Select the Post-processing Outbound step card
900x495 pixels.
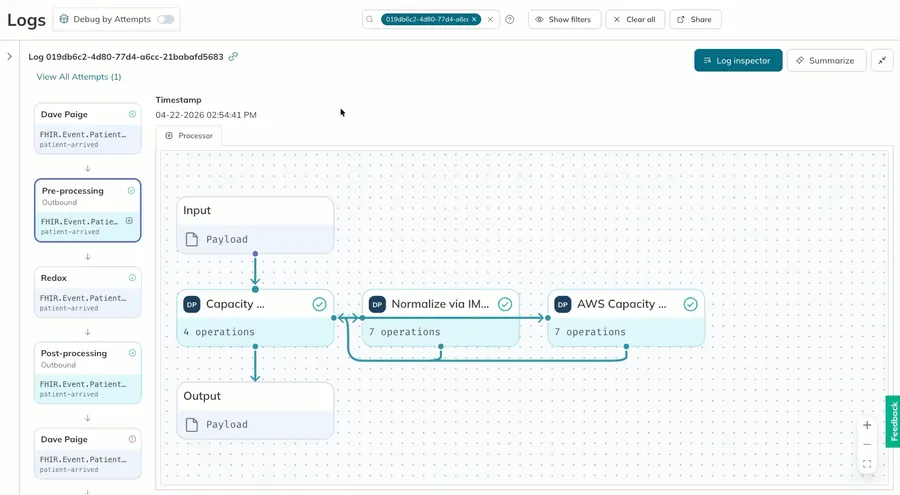click(x=88, y=373)
